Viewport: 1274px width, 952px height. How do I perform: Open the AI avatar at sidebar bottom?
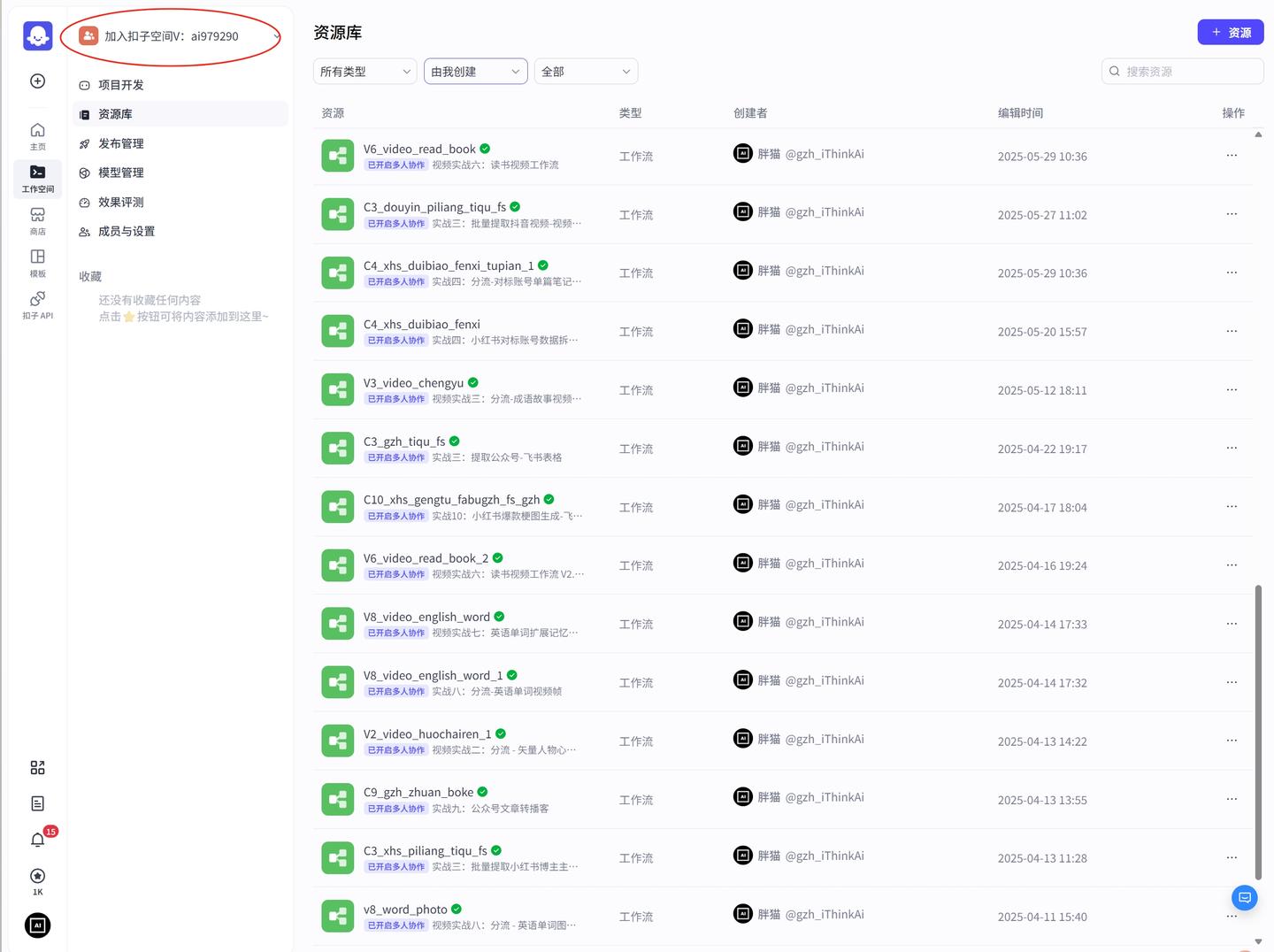point(37,925)
